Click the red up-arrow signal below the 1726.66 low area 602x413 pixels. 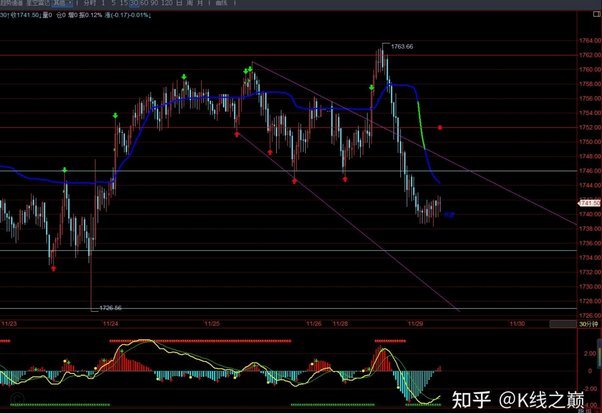(53, 269)
